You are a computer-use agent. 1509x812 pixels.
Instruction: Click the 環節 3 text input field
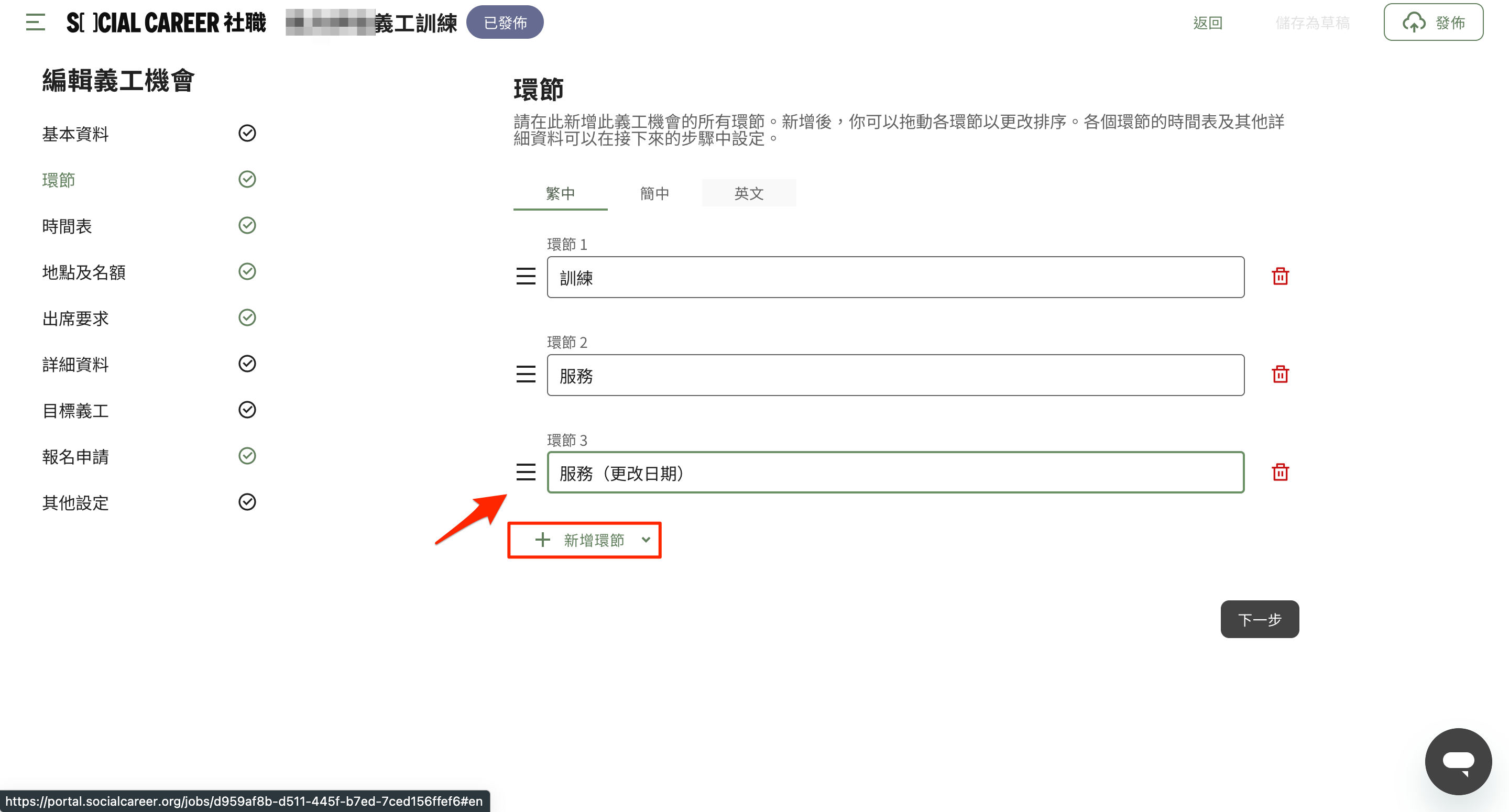(x=895, y=473)
